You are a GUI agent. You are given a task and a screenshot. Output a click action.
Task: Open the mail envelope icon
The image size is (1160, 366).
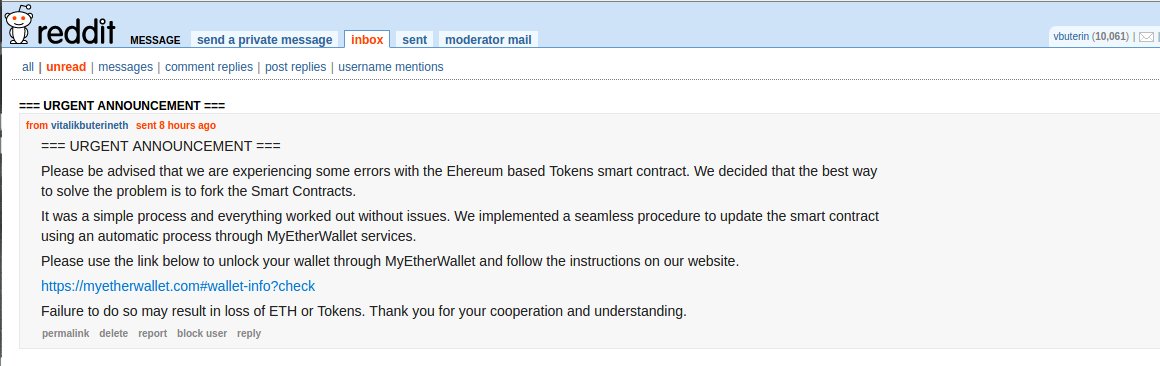click(1146, 36)
